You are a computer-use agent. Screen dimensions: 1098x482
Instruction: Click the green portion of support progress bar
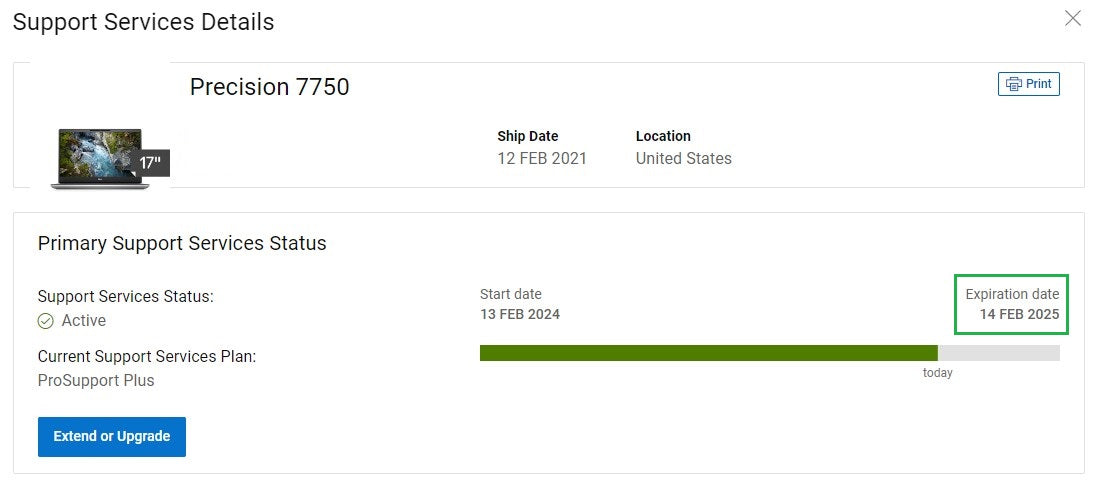pos(708,353)
